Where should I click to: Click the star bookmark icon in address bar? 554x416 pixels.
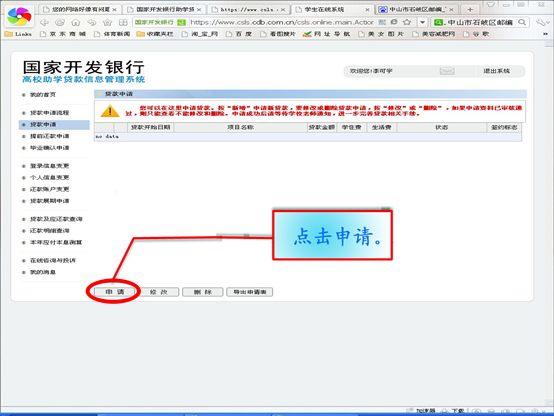tap(407, 22)
